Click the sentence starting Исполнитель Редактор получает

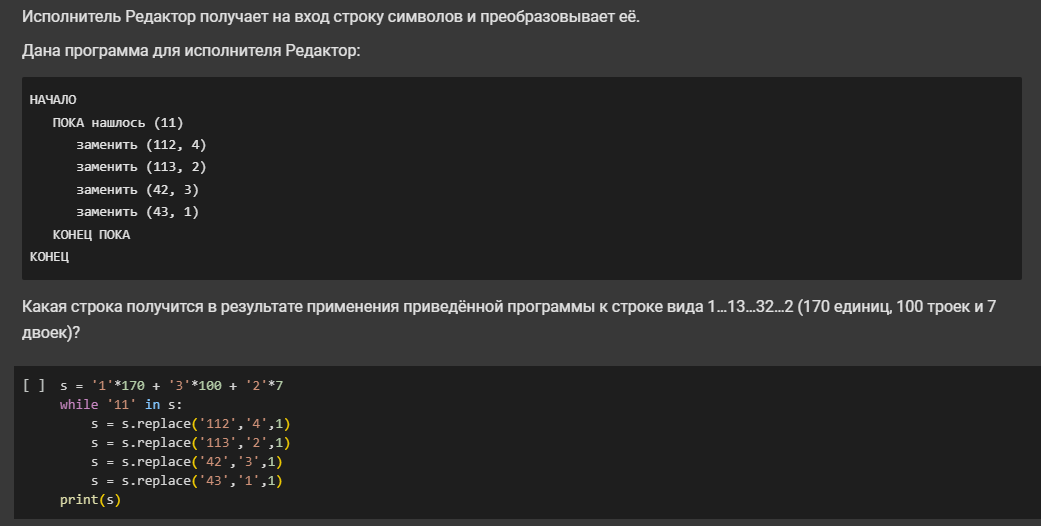coord(331,17)
